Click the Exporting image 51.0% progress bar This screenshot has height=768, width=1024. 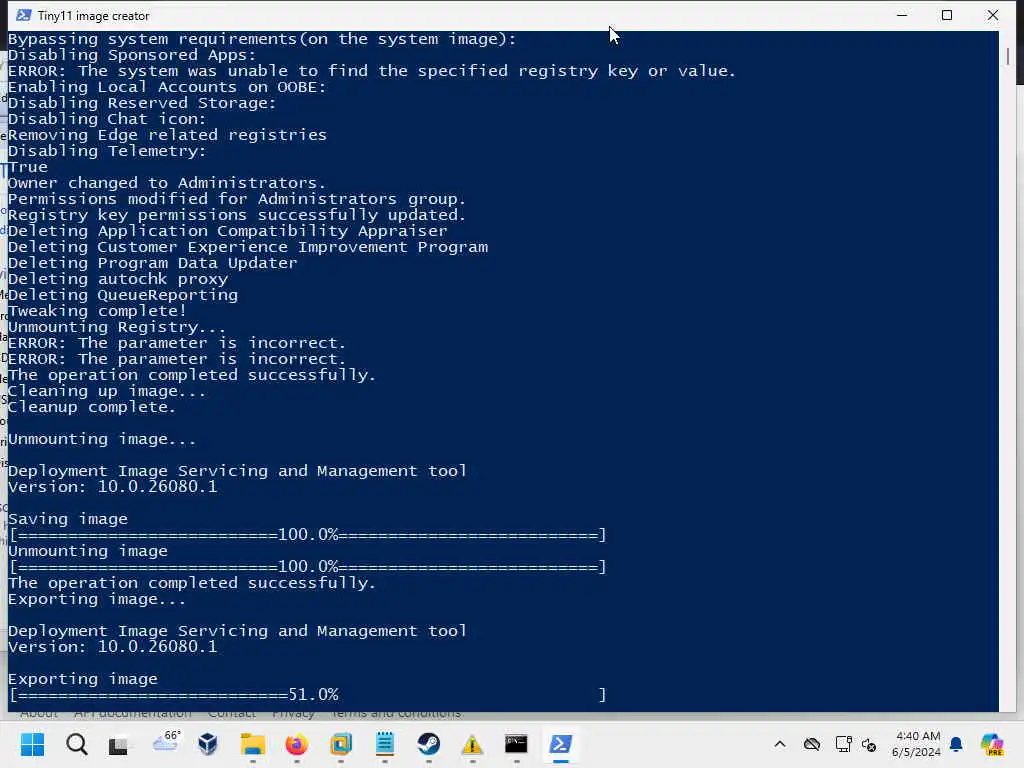tap(308, 694)
